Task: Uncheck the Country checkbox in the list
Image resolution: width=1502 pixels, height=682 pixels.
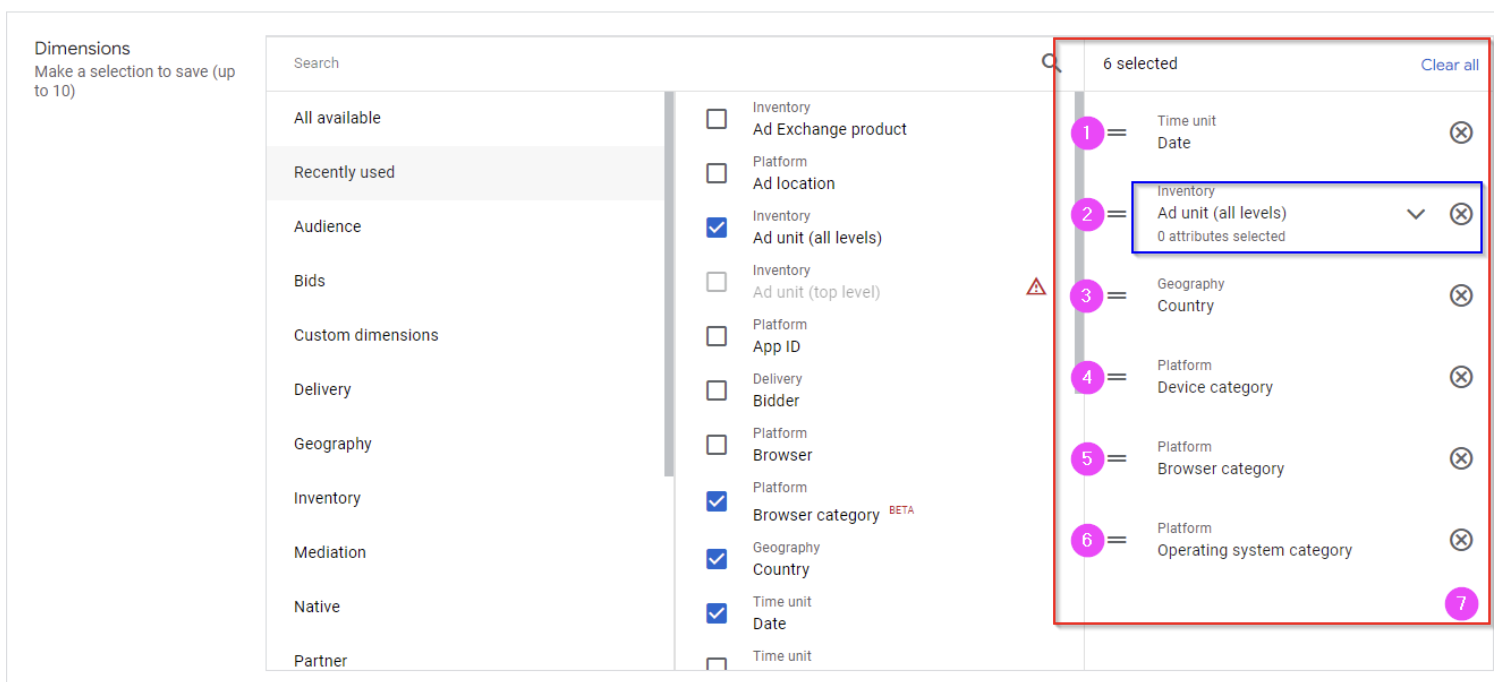Action: 717,559
